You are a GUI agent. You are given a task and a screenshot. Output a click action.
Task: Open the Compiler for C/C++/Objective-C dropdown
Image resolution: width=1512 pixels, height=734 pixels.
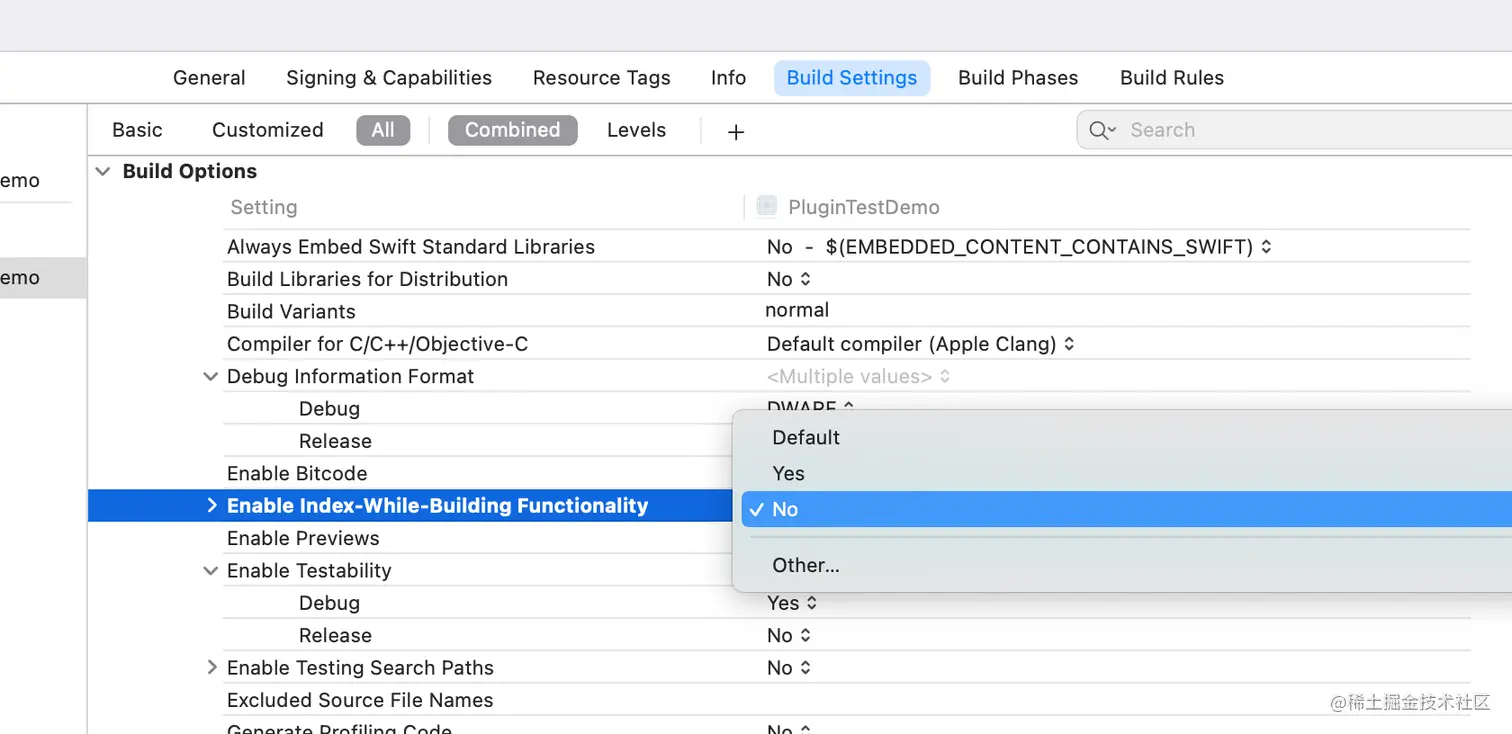pyautogui.click(x=920, y=345)
